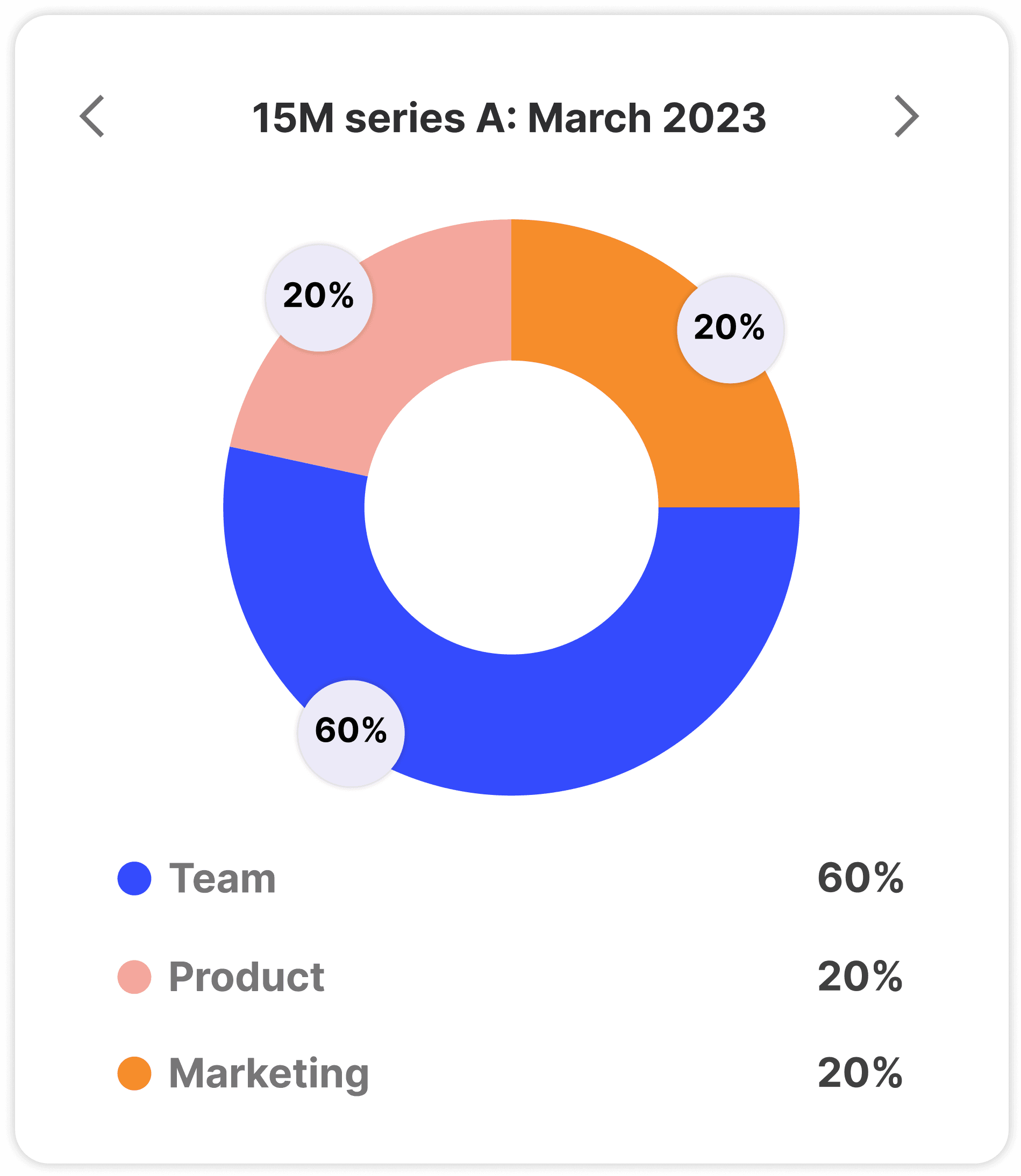Image resolution: width=1021 pixels, height=1176 pixels.
Task: Click the 60% bubble on the chart
Action: (x=351, y=734)
